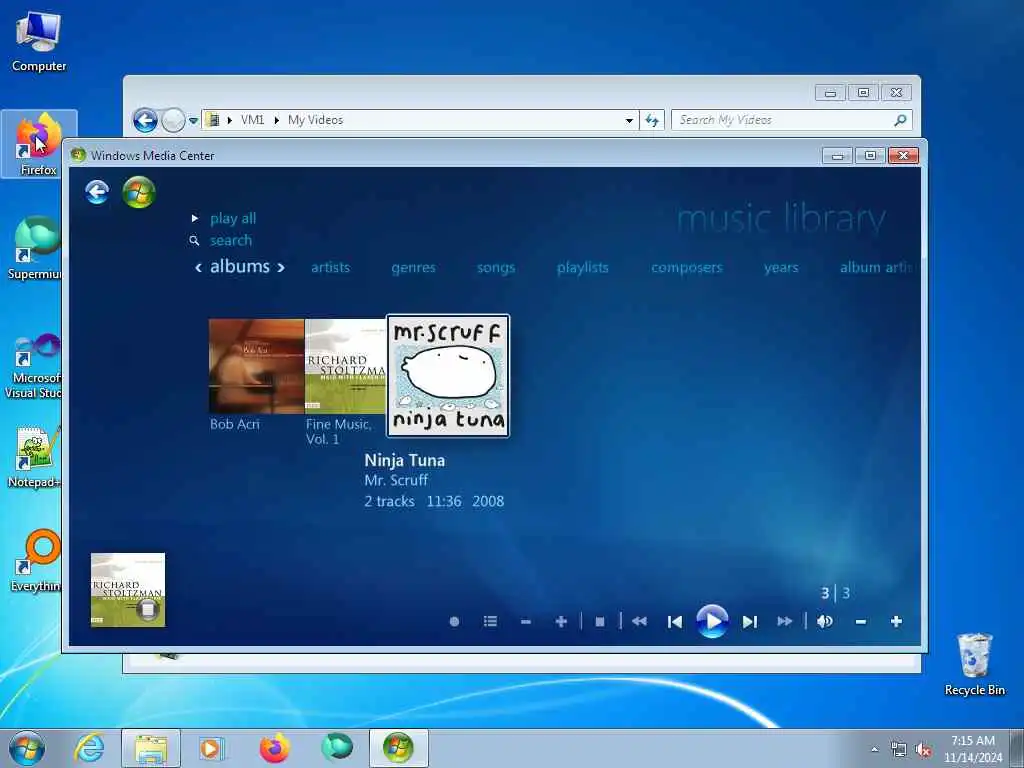Click Explorer forward button in My Videos window
This screenshot has height=768, width=1024.
tap(173, 120)
